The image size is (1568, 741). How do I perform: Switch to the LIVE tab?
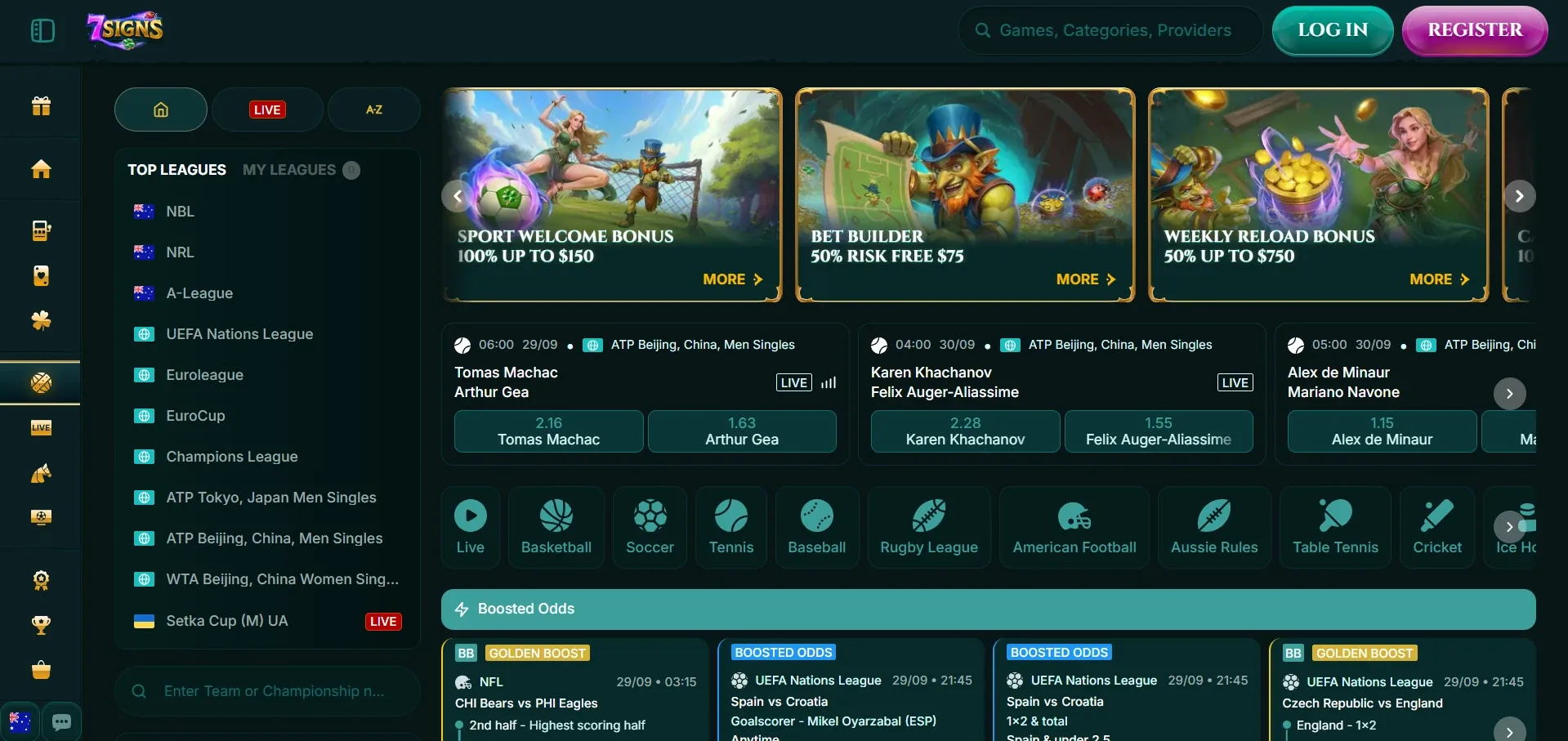(267, 109)
